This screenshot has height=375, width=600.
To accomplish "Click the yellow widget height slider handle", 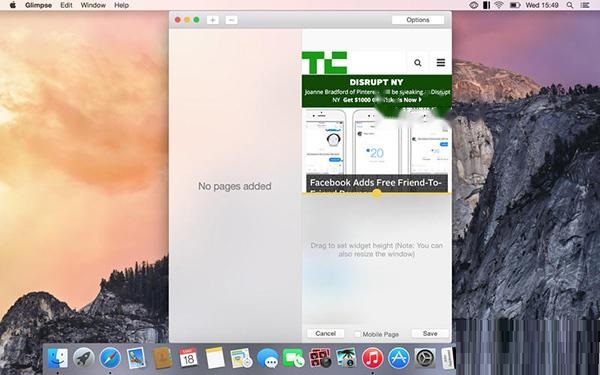I will pyautogui.click(x=377, y=193).
